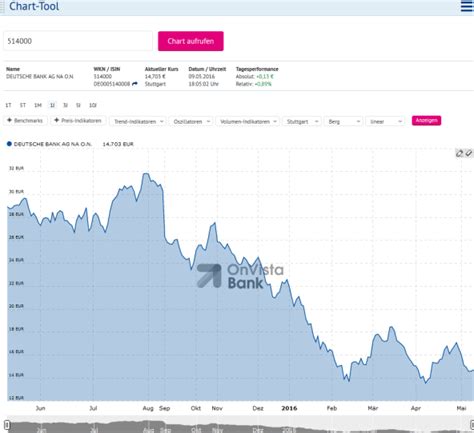
Task: Select the pencil drawing tool icon
Action: pyautogui.click(x=459, y=153)
